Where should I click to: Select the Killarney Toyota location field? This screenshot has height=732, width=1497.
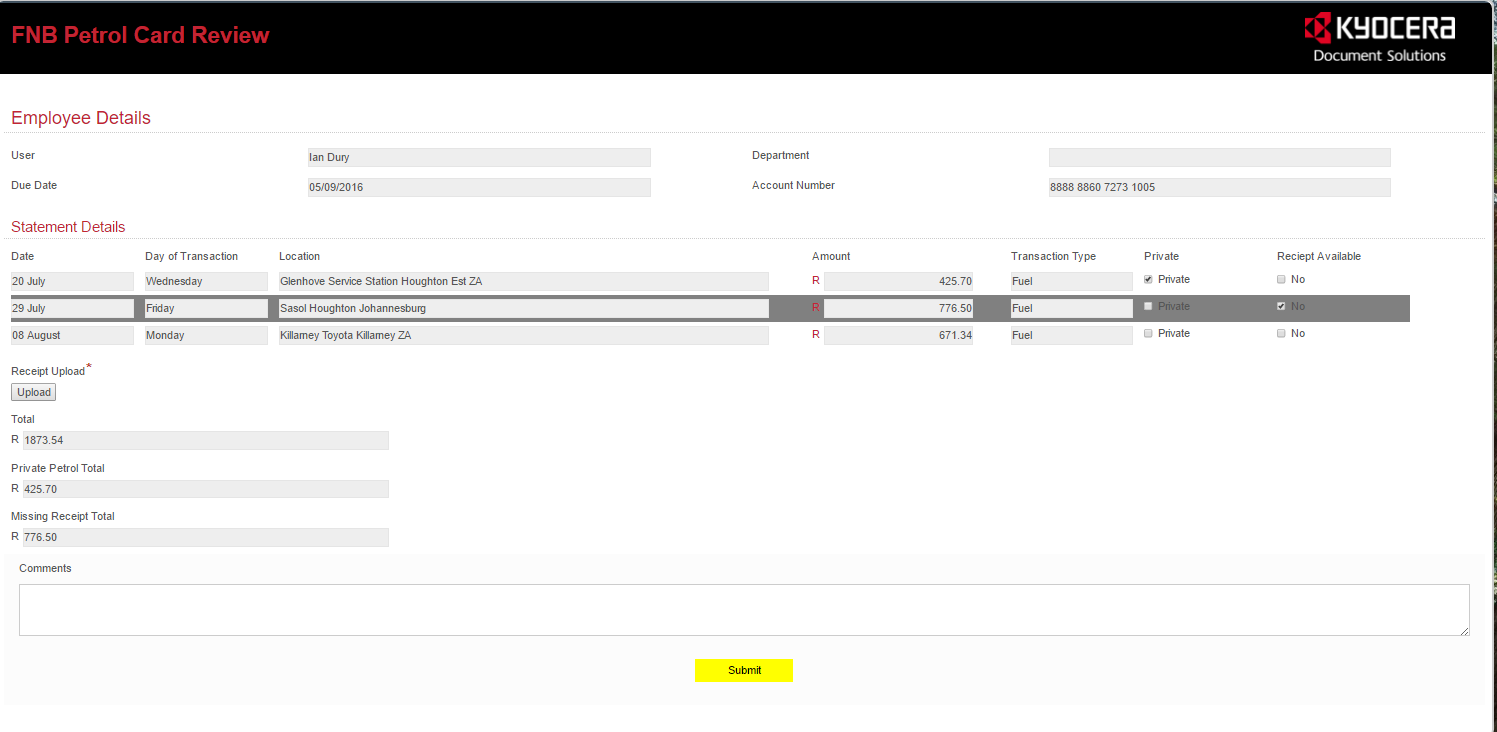pyautogui.click(x=523, y=335)
